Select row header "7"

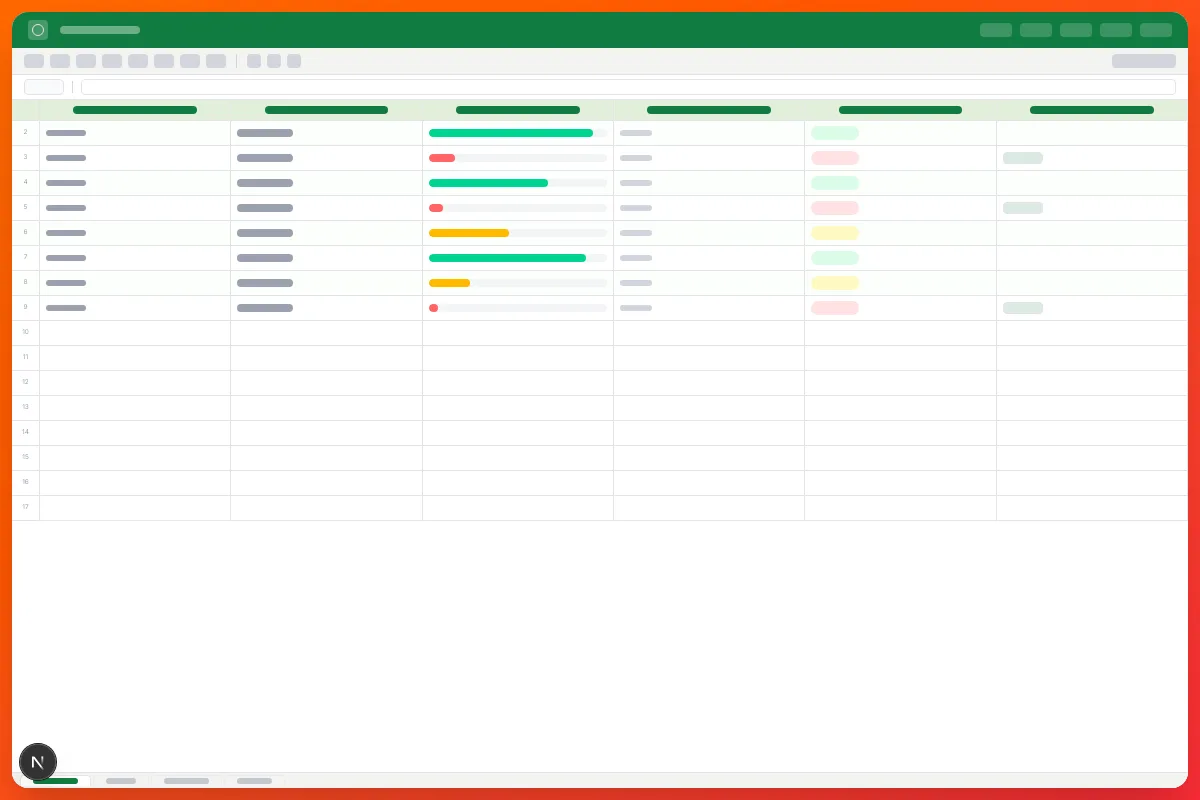(x=26, y=258)
